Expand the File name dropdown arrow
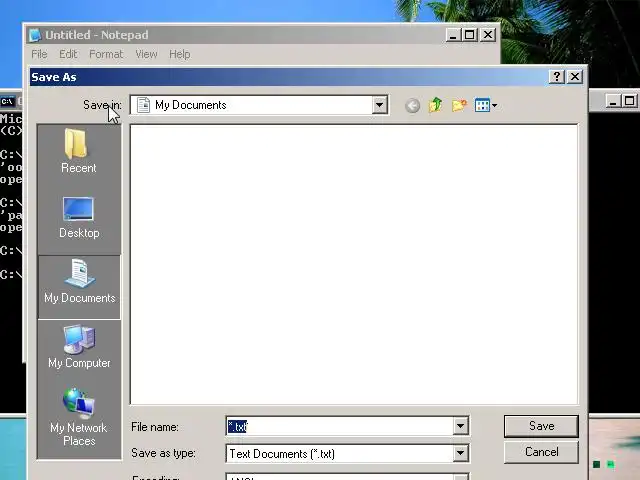Image resolution: width=640 pixels, height=480 pixels. point(460,426)
